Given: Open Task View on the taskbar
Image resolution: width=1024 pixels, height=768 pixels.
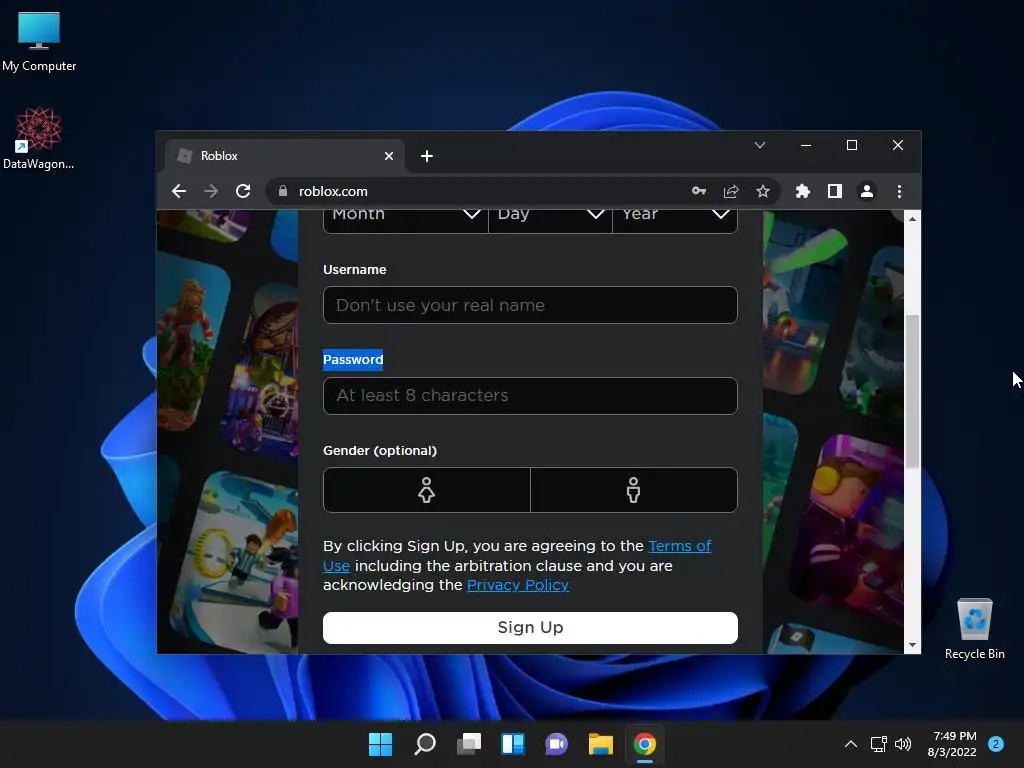Looking at the screenshot, I should (x=469, y=744).
